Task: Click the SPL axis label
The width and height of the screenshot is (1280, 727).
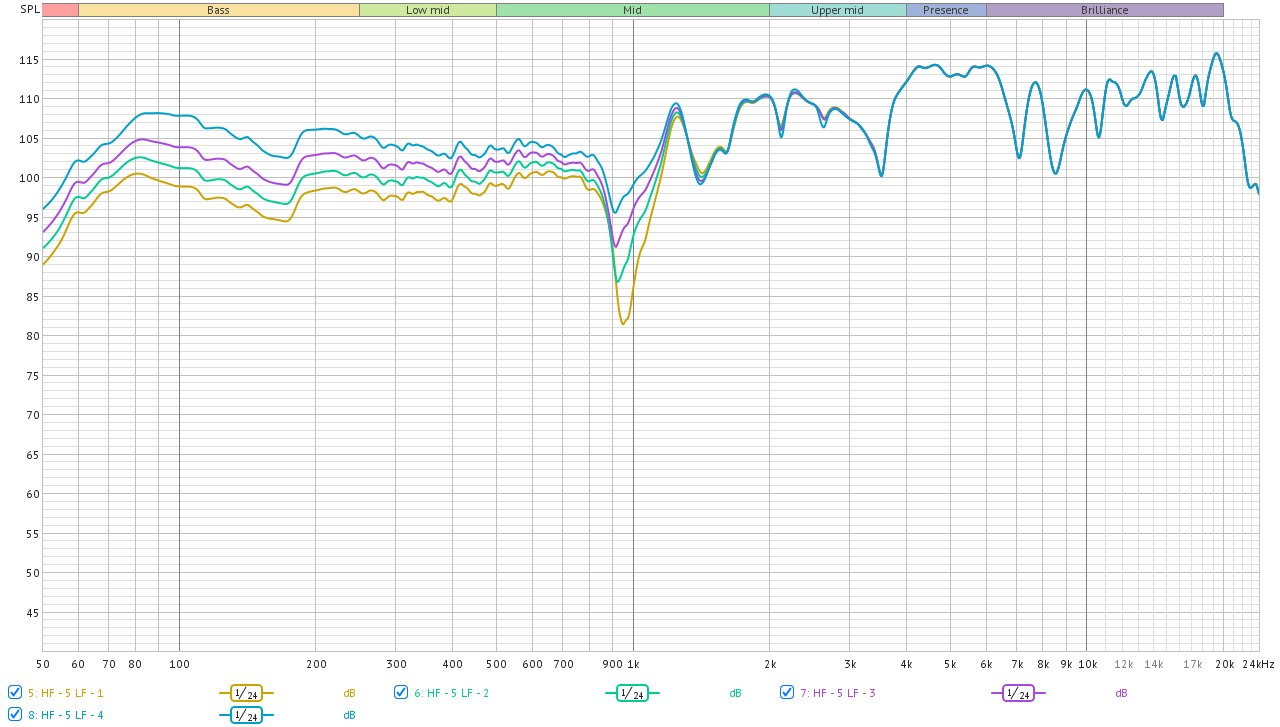Action: click(x=20, y=10)
